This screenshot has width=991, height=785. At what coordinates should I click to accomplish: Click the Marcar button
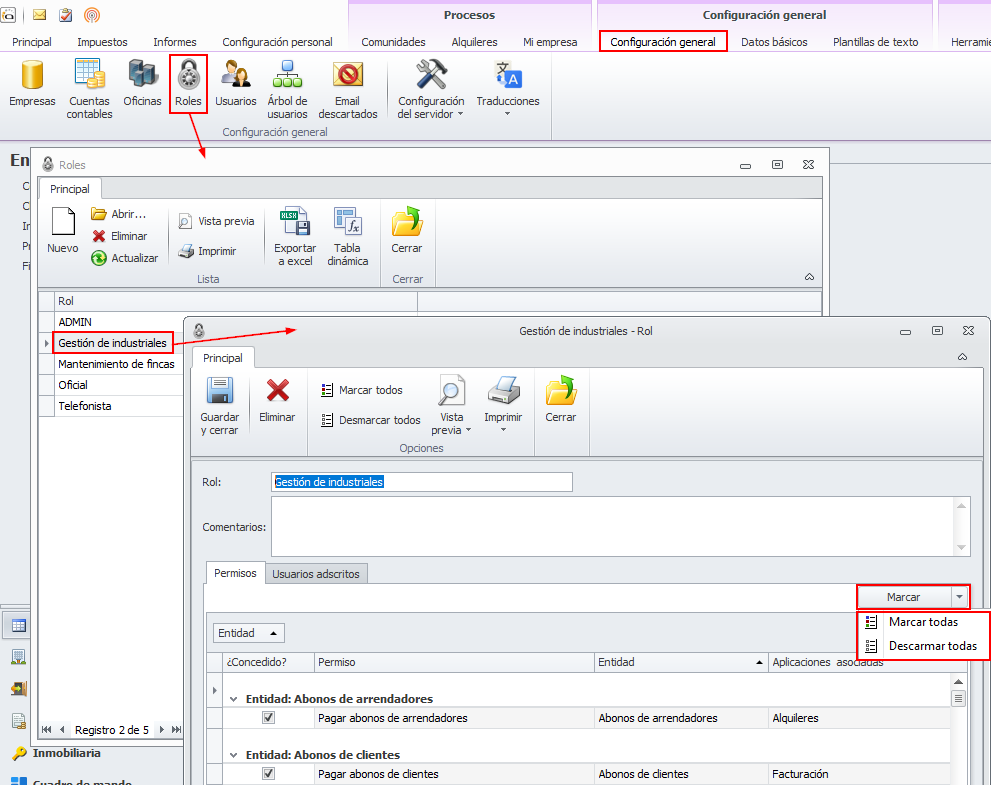click(904, 597)
